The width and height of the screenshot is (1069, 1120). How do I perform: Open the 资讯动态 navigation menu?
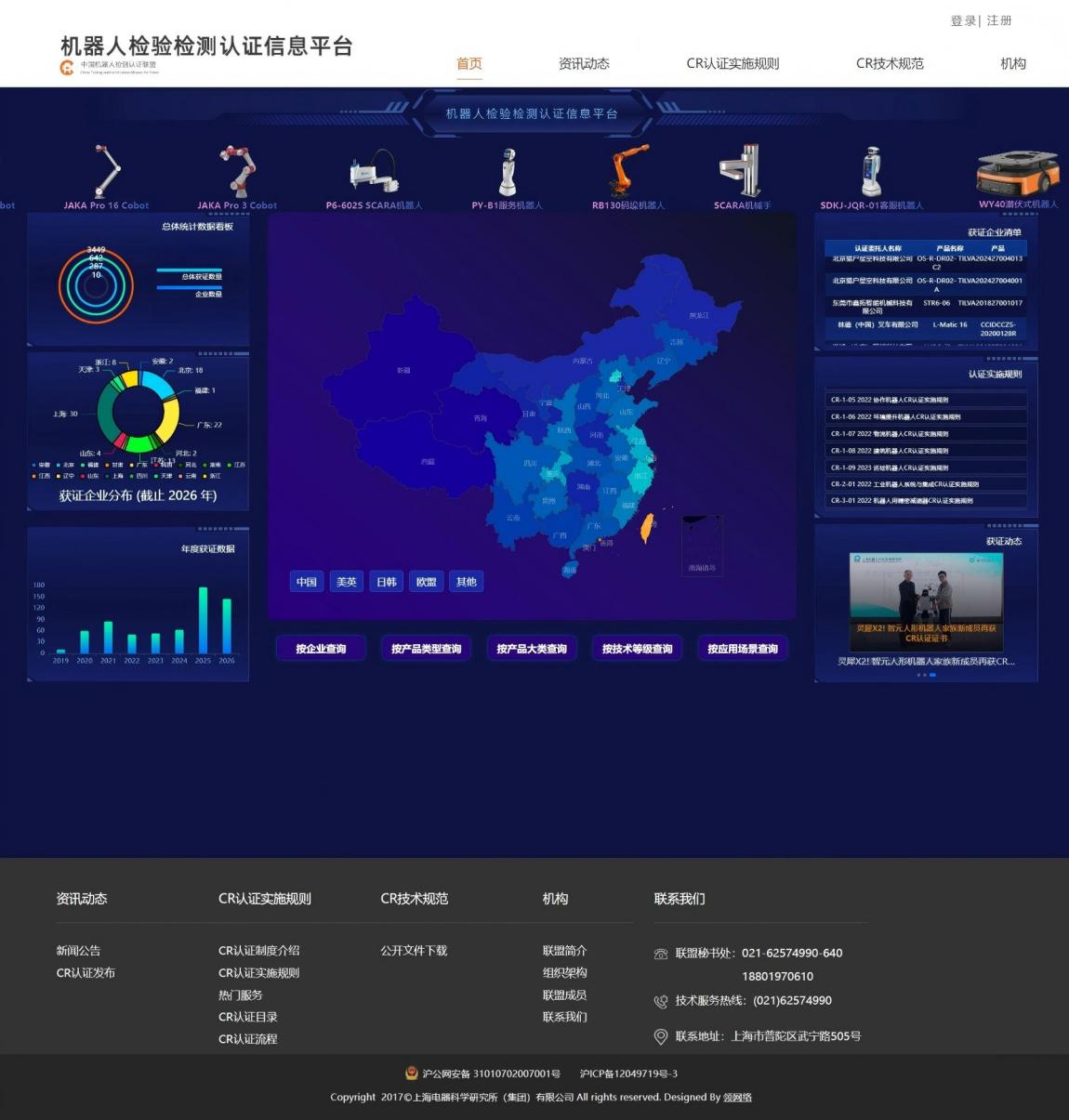pyautogui.click(x=584, y=63)
